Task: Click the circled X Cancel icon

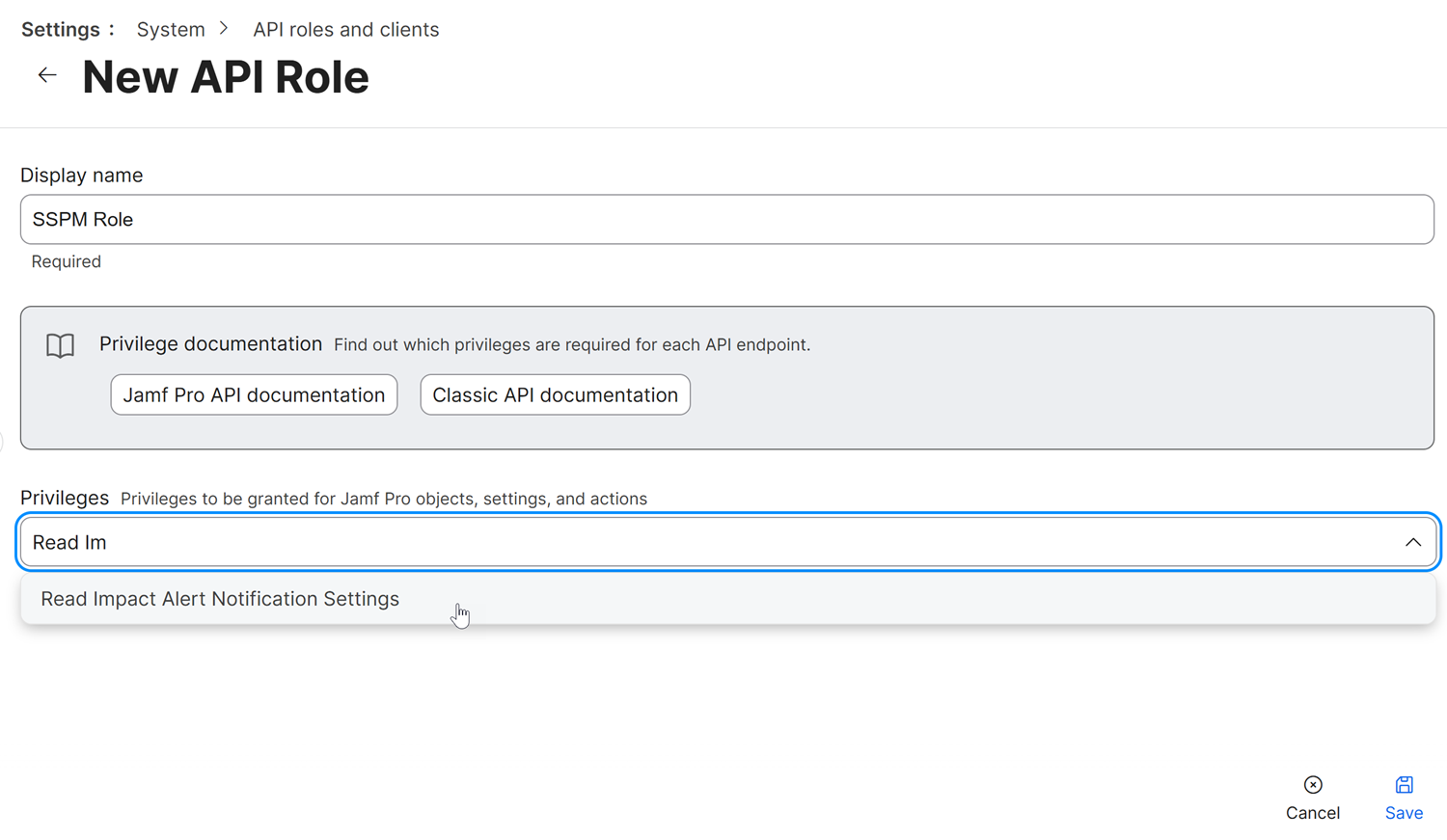Action: (1313, 785)
